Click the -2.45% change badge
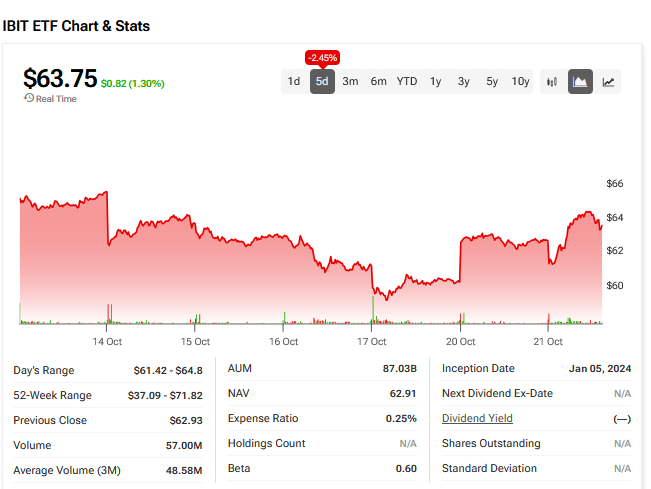Screen dimensions: 651x489 [x=322, y=57]
